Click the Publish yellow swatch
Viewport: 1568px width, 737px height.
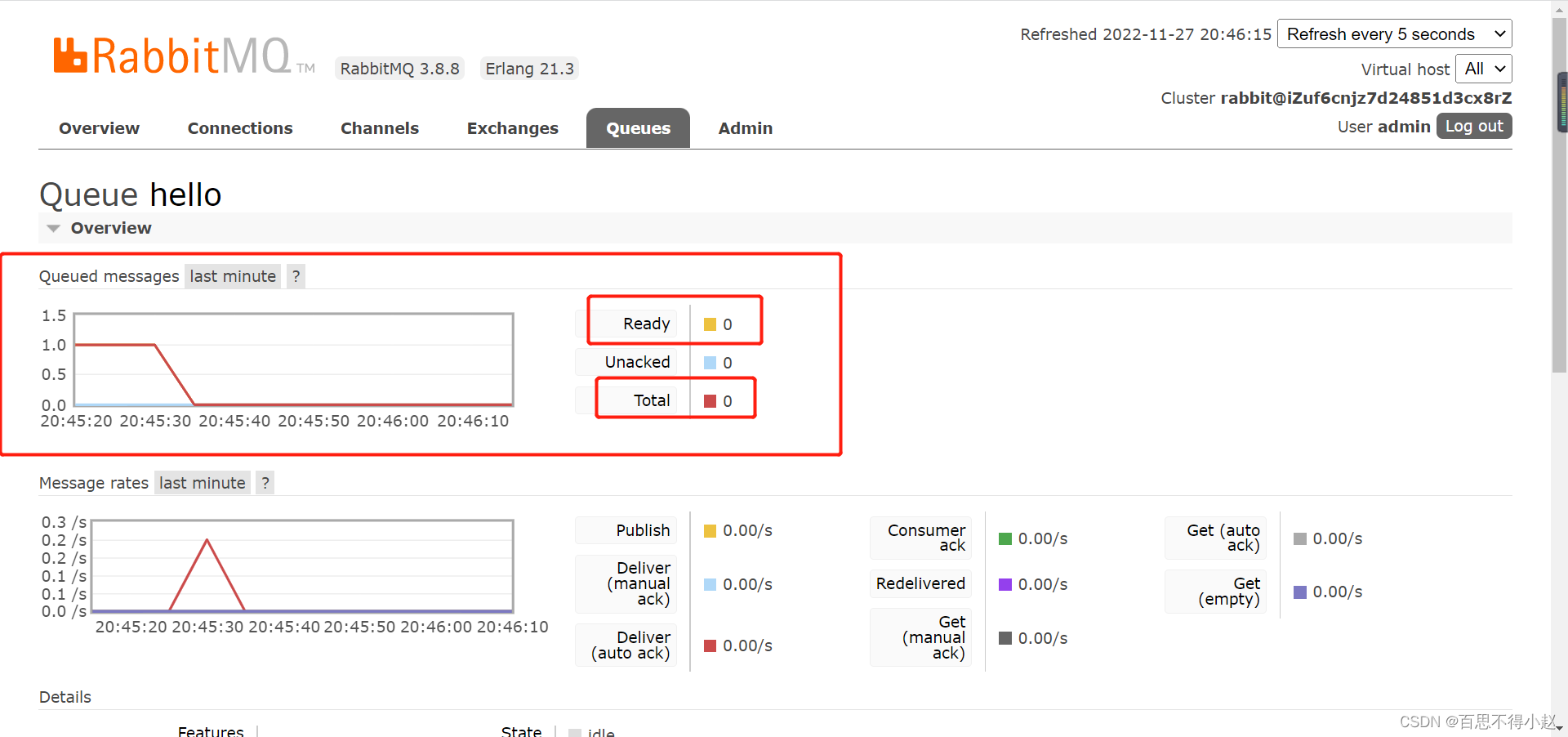710,531
